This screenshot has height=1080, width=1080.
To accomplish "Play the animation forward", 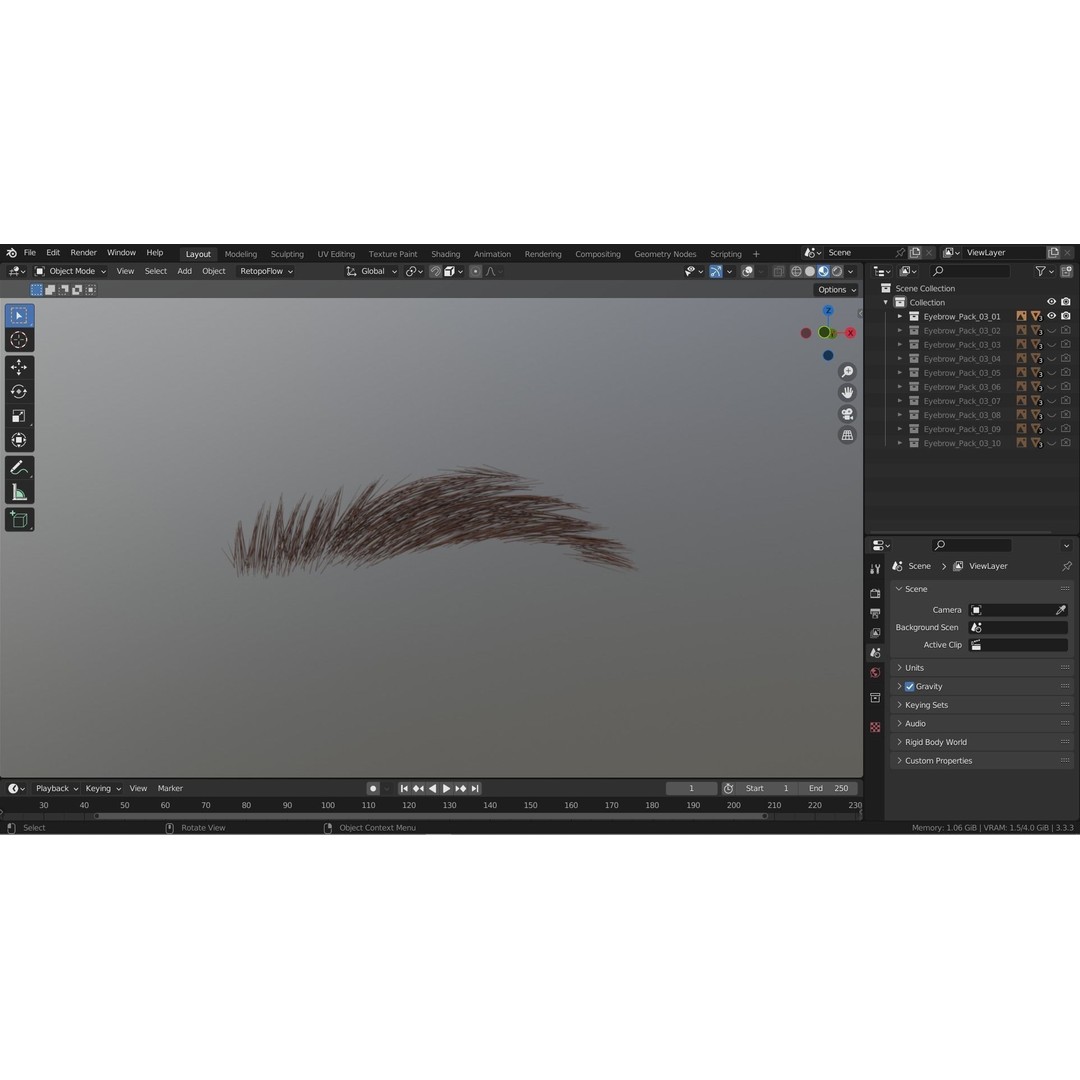I will (446, 789).
